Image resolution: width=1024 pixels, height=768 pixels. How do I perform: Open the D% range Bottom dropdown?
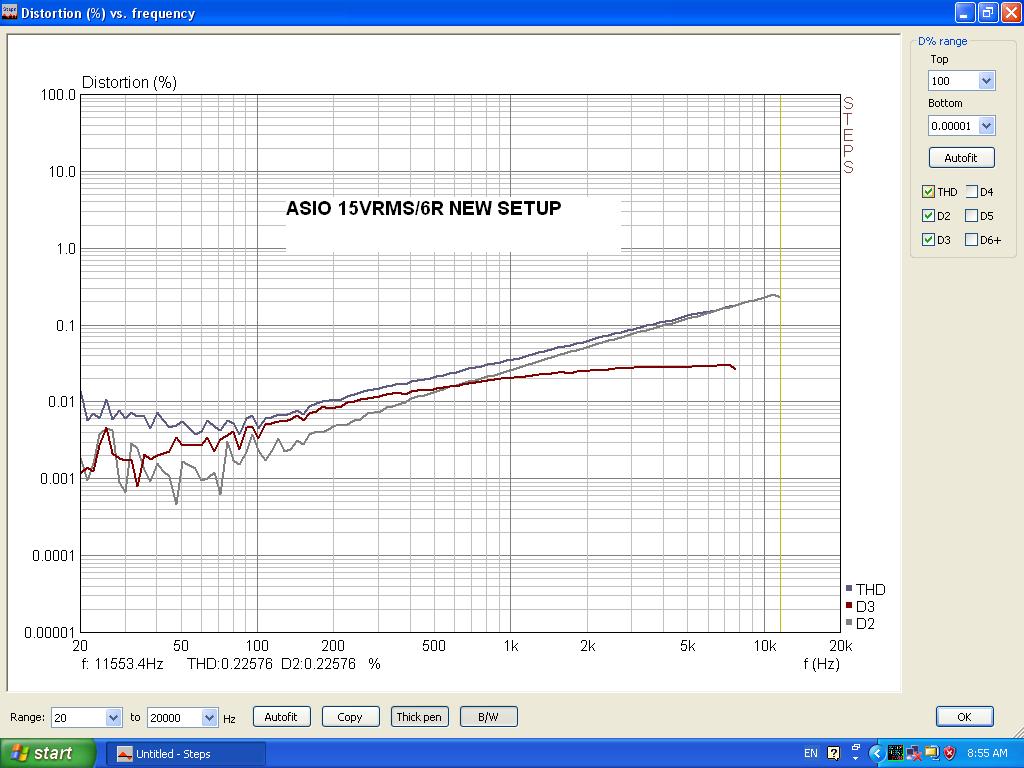(986, 125)
